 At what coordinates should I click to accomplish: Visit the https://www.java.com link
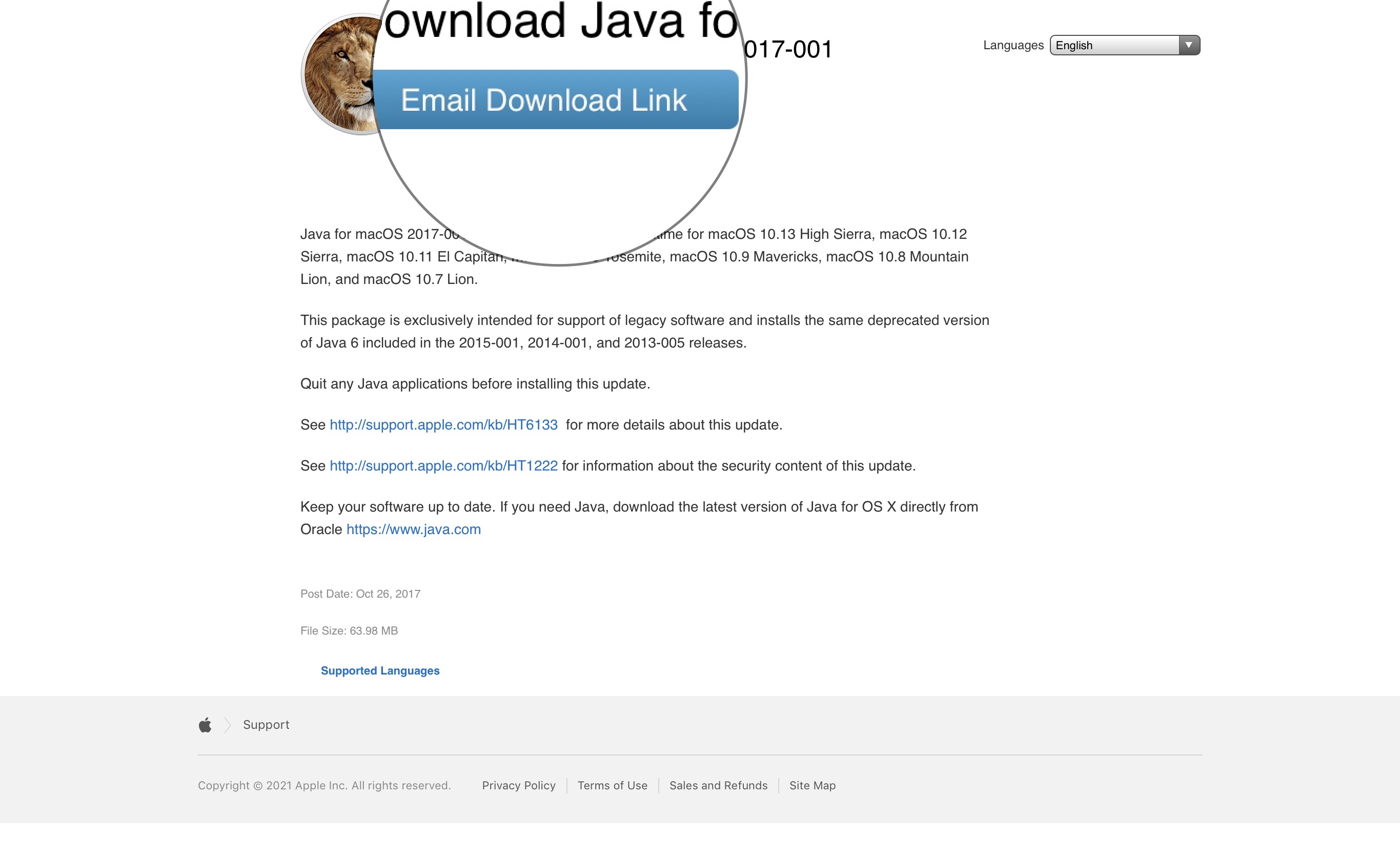(413, 529)
